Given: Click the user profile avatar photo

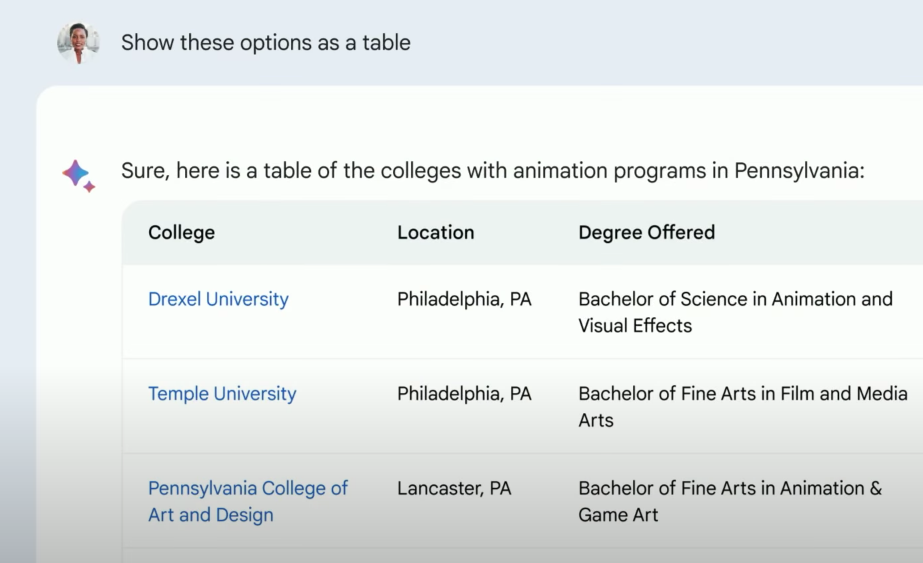Looking at the screenshot, I should click(x=78, y=42).
